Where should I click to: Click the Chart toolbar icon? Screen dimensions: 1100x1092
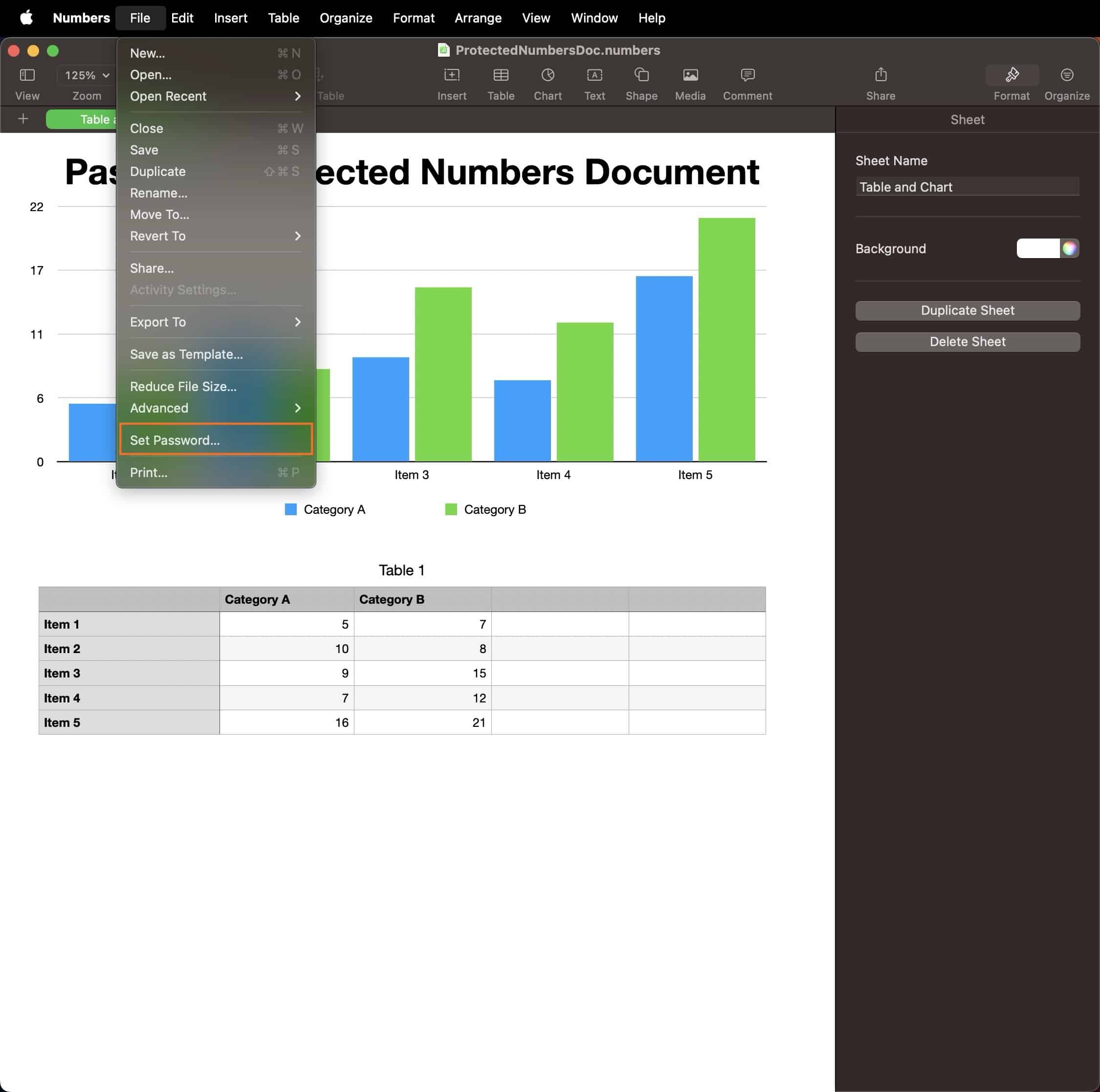547,75
